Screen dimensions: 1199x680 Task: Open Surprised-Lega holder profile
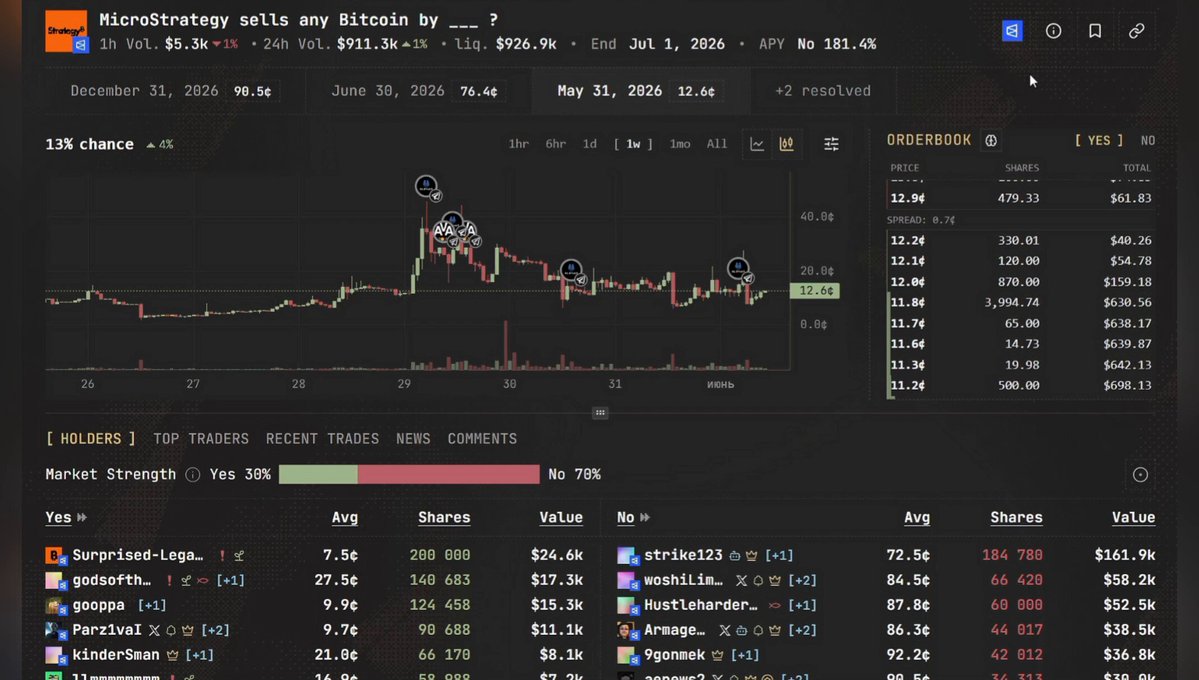click(138, 555)
